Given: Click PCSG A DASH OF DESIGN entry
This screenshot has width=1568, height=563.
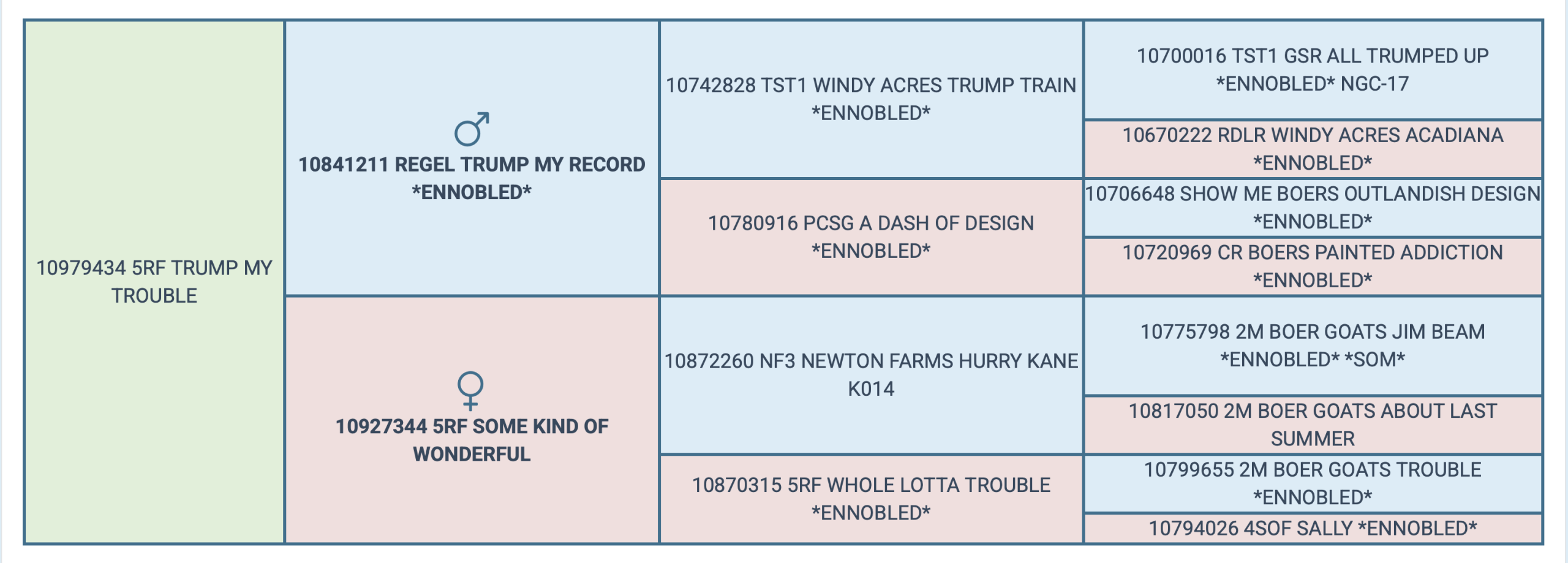Looking at the screenshot, I should (x=870, y=237).
